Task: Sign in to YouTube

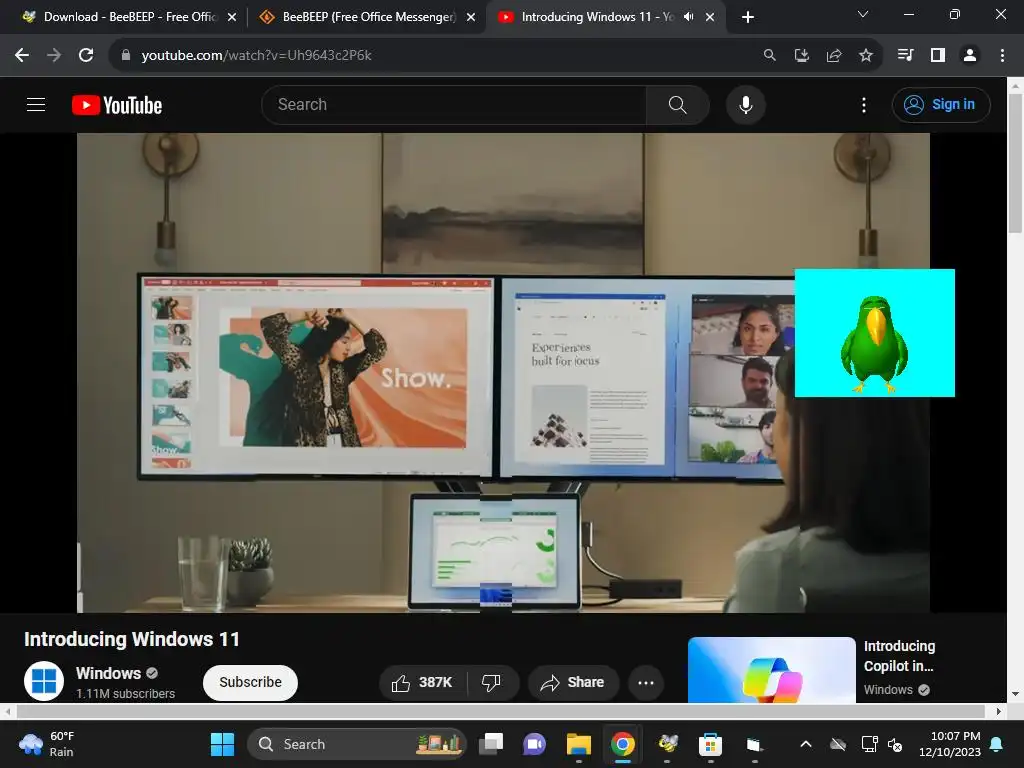Action: click(x=941, y=104)
